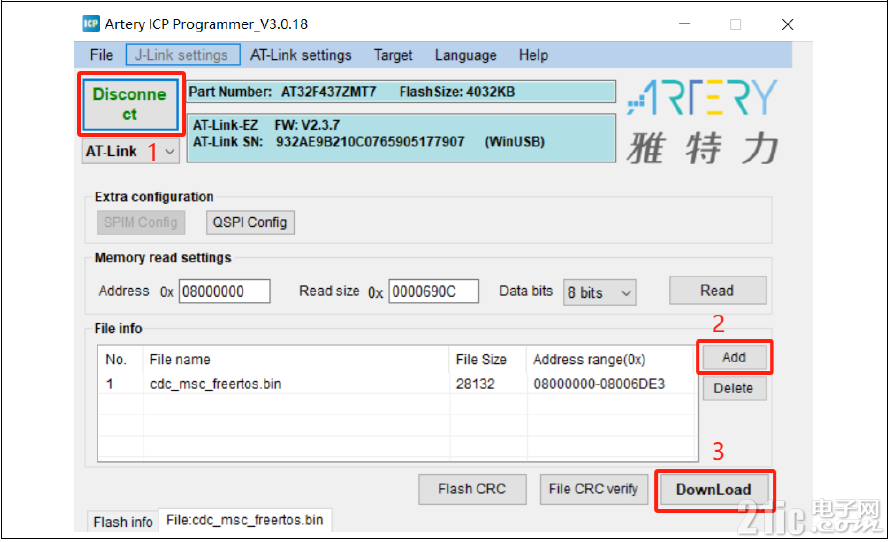The width and height of the screenshot is (891, 542).
Task: Click the File name column header
Action: point(180,360)
